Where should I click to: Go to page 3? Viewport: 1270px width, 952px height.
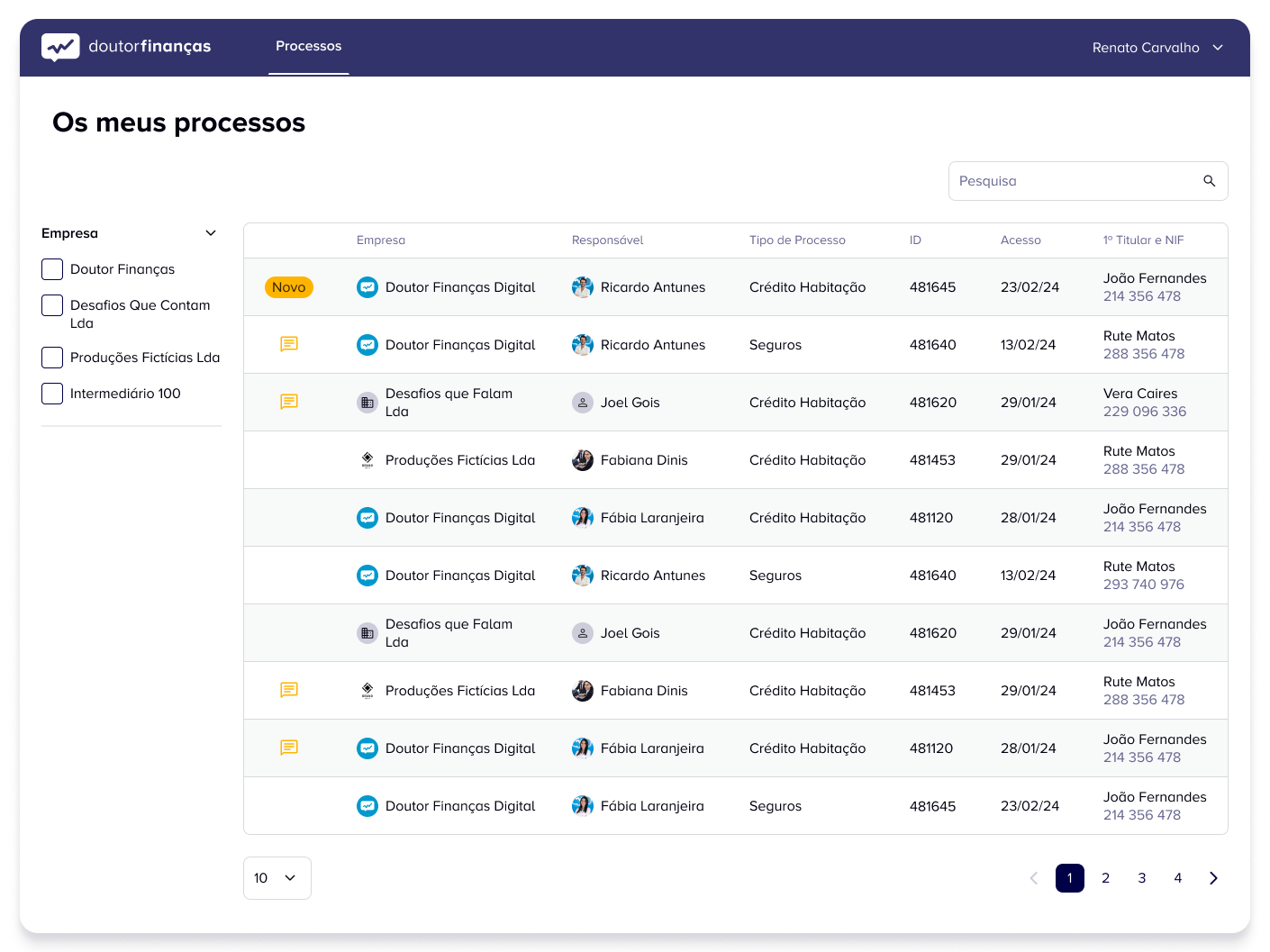(1142, 878)
